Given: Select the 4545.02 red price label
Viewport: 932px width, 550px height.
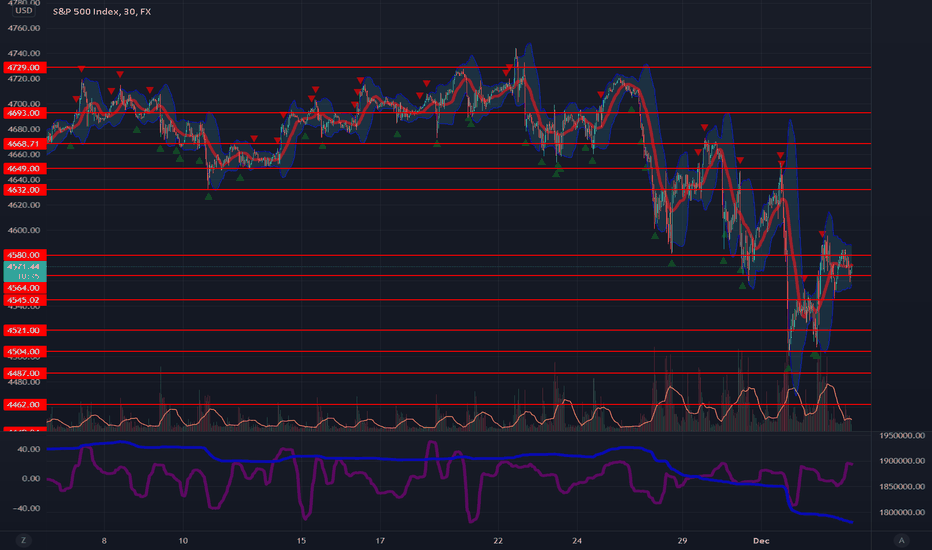Looking at the screenshot, I should (24, 300).
